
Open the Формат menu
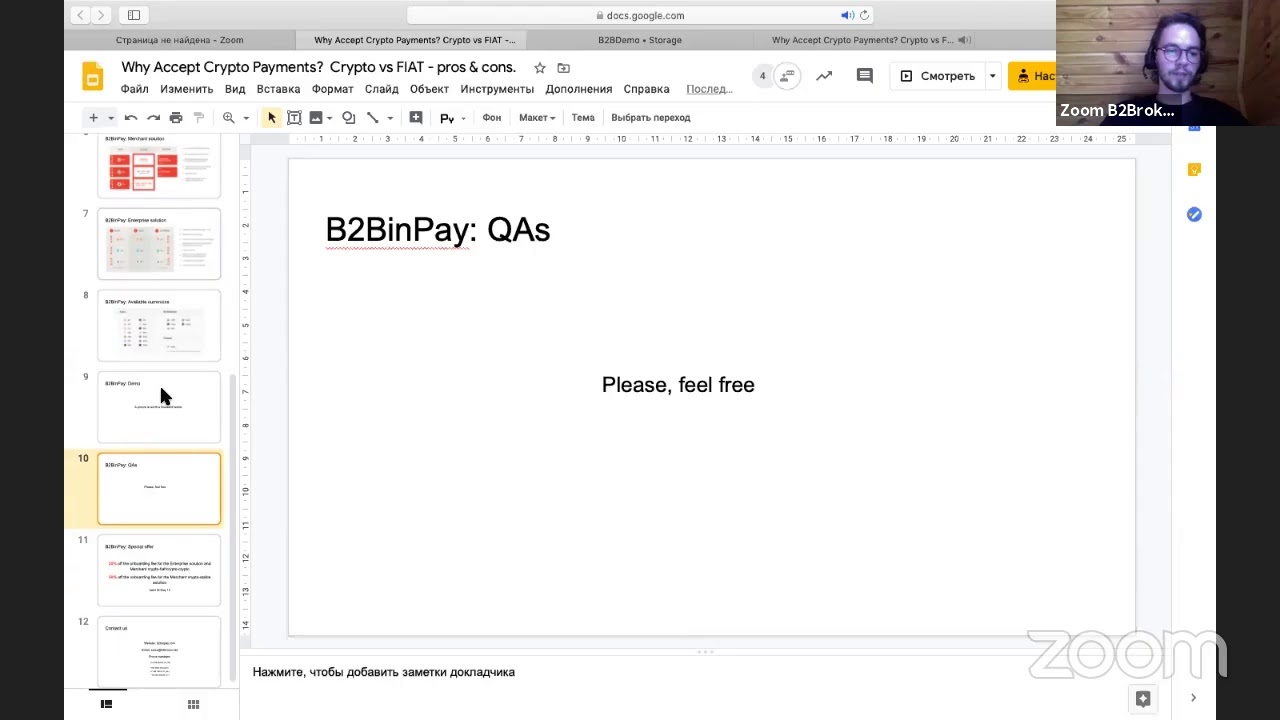pos(333,89)
